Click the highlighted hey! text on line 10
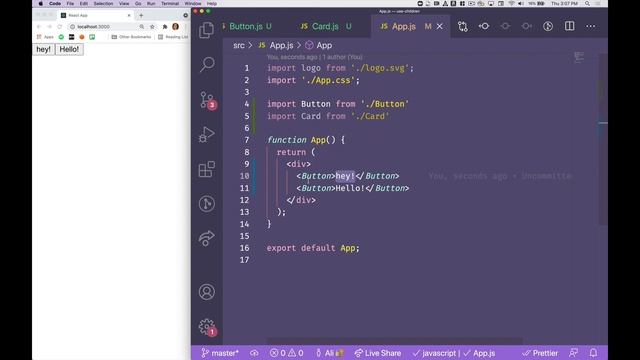Image resolution: width=640 pixels, height=360 pixels. click(345, 176)
